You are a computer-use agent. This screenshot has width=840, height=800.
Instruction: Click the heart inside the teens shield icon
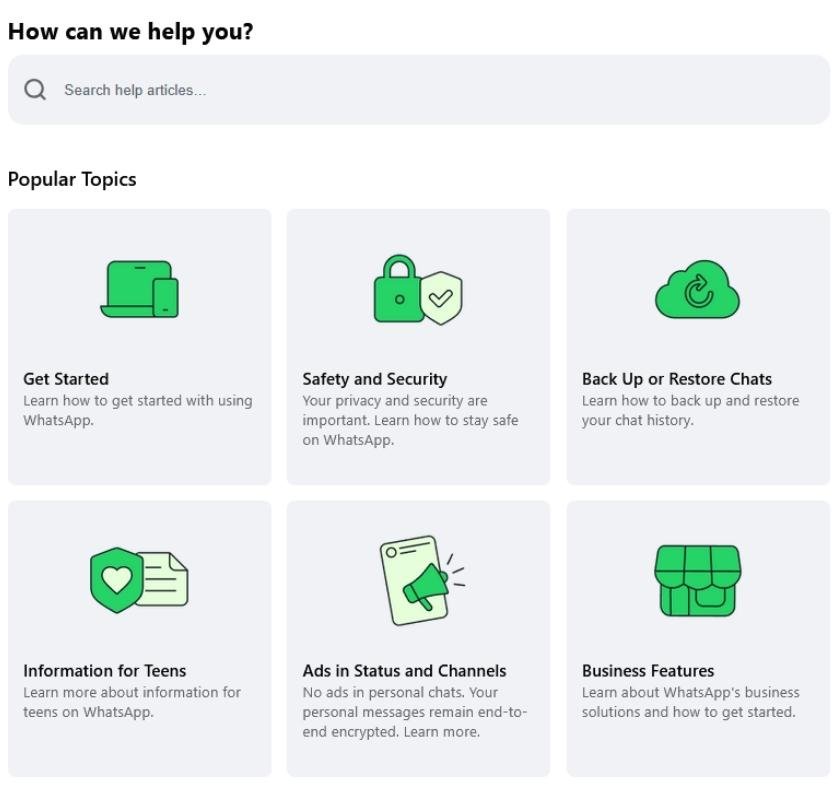pos(115,578)
